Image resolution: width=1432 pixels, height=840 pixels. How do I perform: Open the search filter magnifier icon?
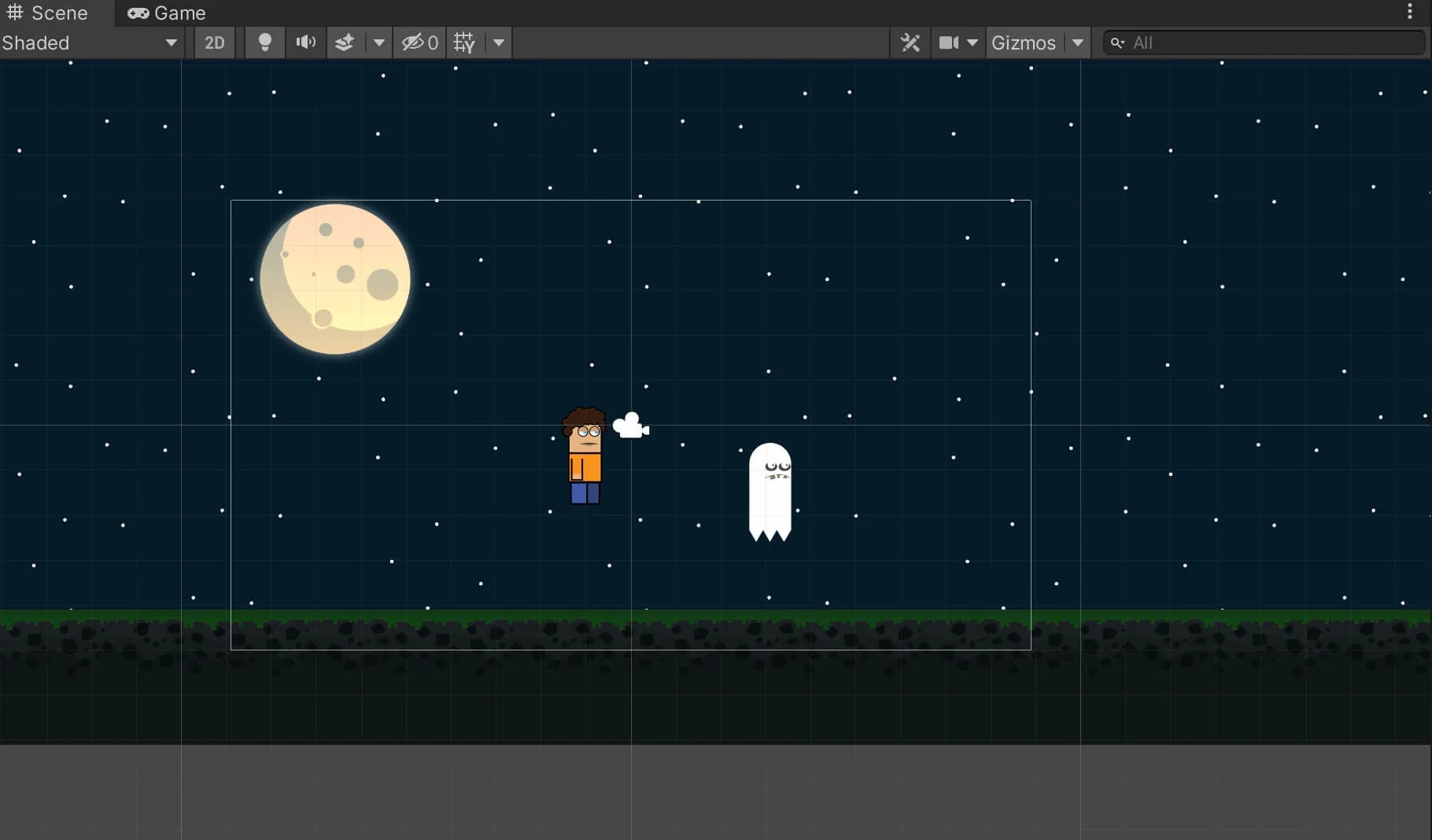[1117, 42]
